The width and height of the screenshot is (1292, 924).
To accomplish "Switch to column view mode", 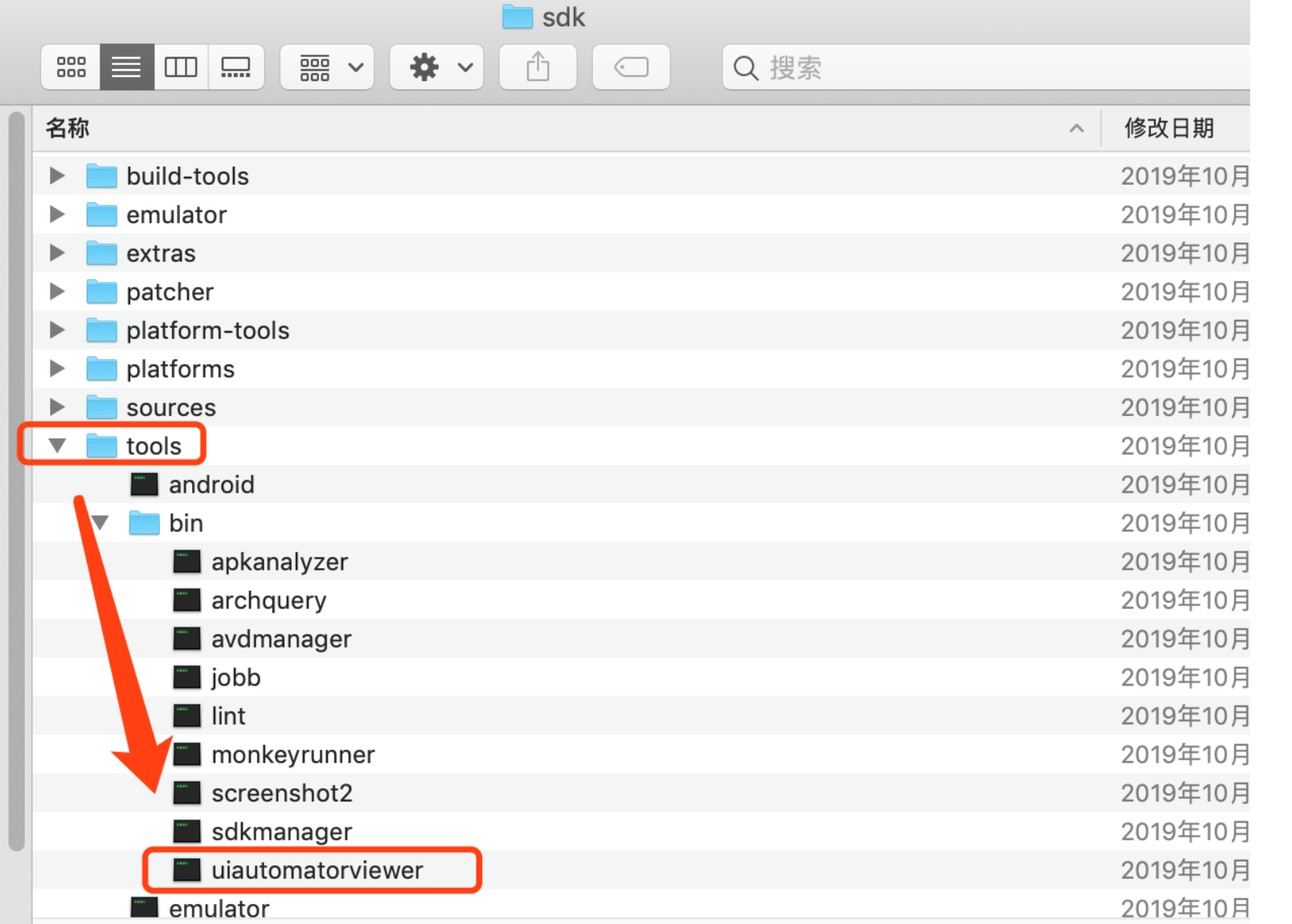I will click(x=181, y=67).
